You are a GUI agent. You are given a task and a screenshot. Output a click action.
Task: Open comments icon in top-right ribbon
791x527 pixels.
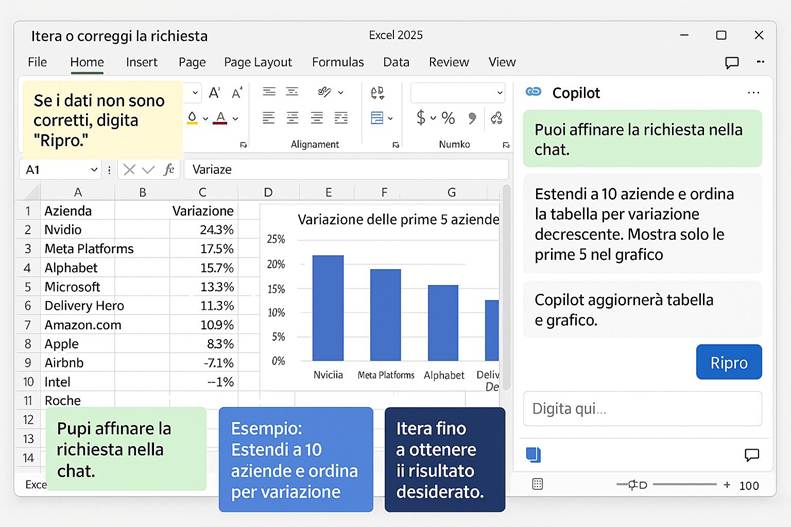pos(732,62)
